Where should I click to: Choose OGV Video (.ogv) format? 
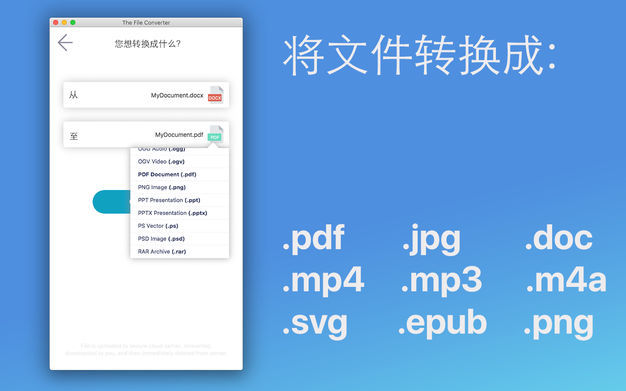tap(180, 162)
